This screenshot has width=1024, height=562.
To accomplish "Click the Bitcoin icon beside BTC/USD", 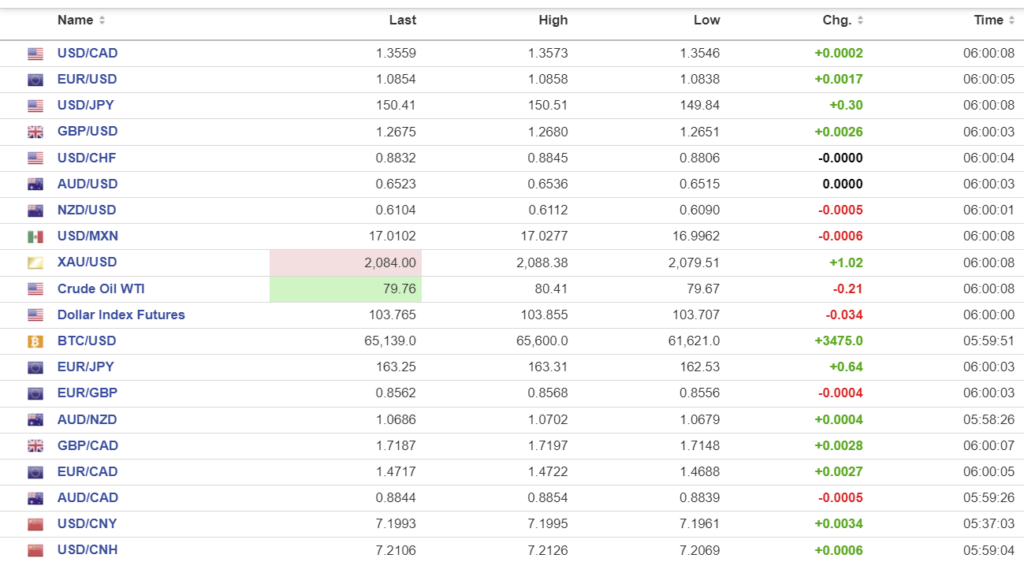I will pos(36,341).
